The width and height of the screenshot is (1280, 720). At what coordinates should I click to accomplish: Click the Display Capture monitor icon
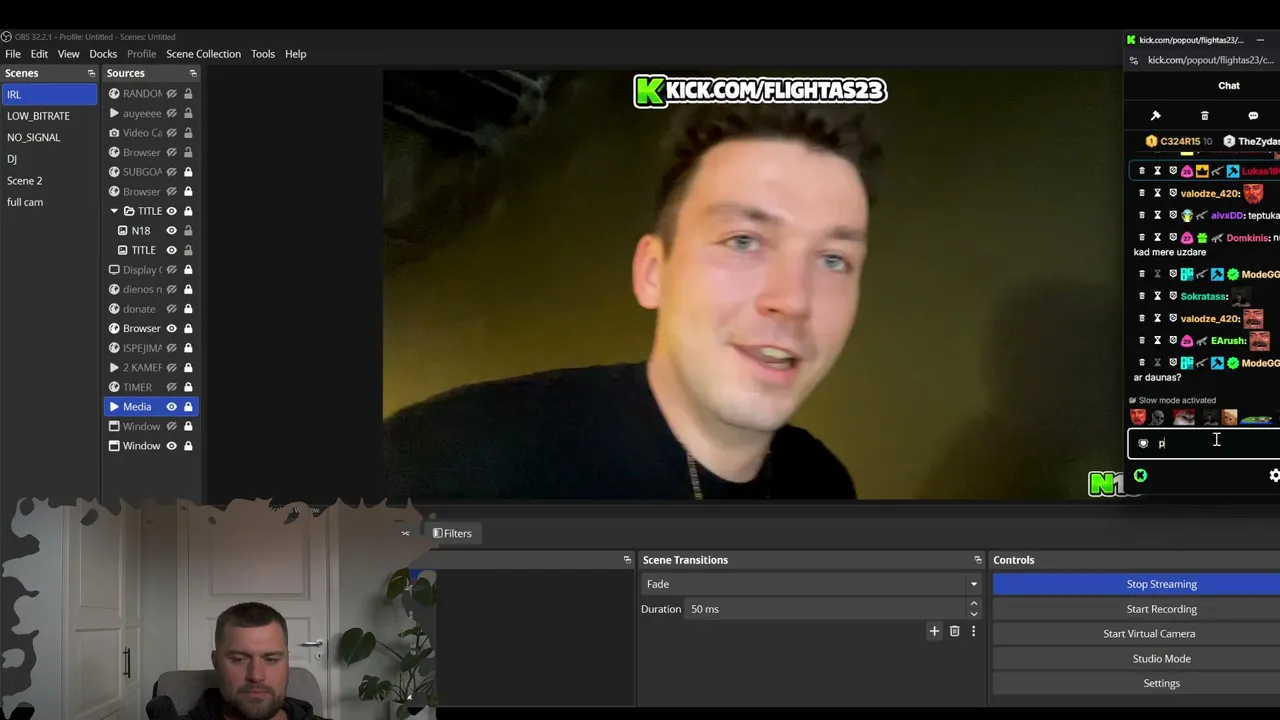tap(114, 270)
